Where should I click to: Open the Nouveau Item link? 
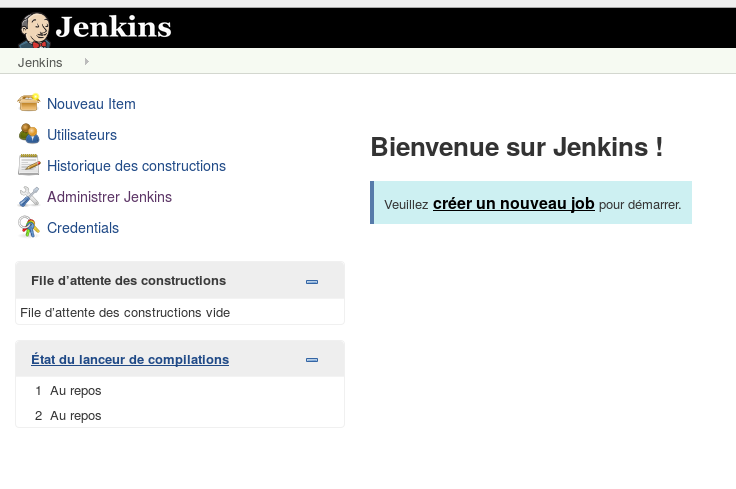[91, 104]
